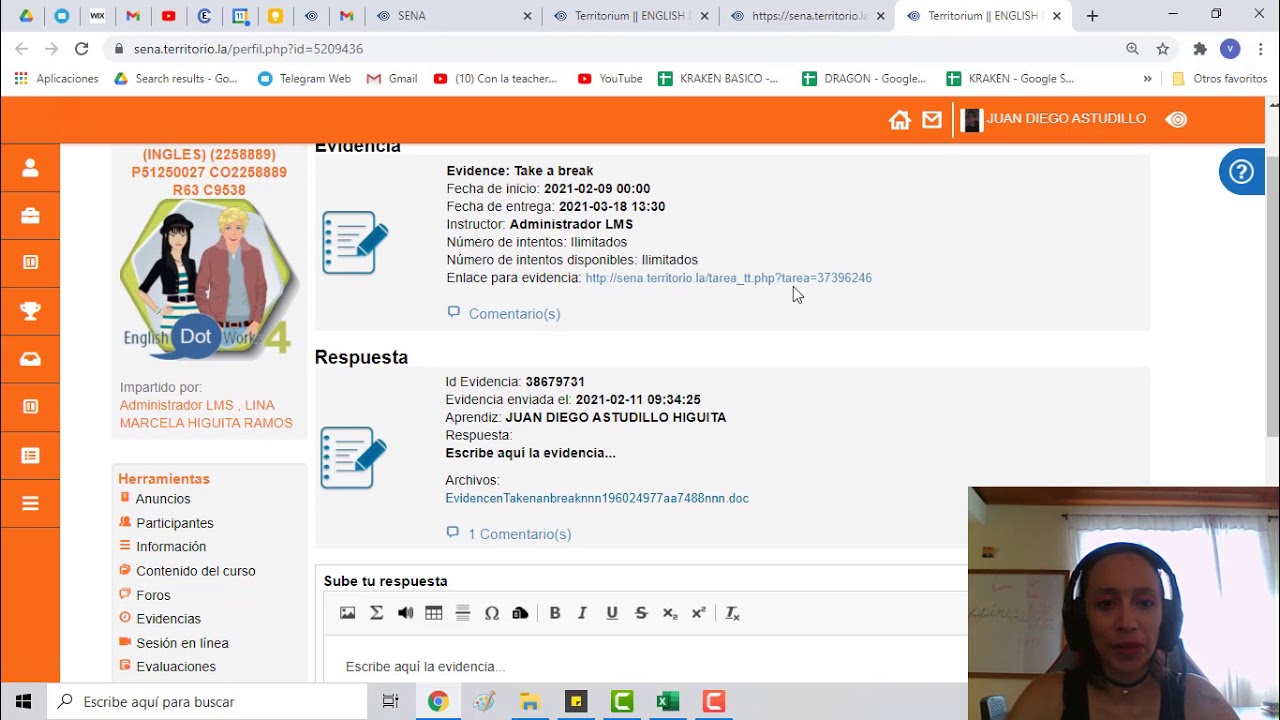
Task: Reload the current page
Action: point(81,49)
